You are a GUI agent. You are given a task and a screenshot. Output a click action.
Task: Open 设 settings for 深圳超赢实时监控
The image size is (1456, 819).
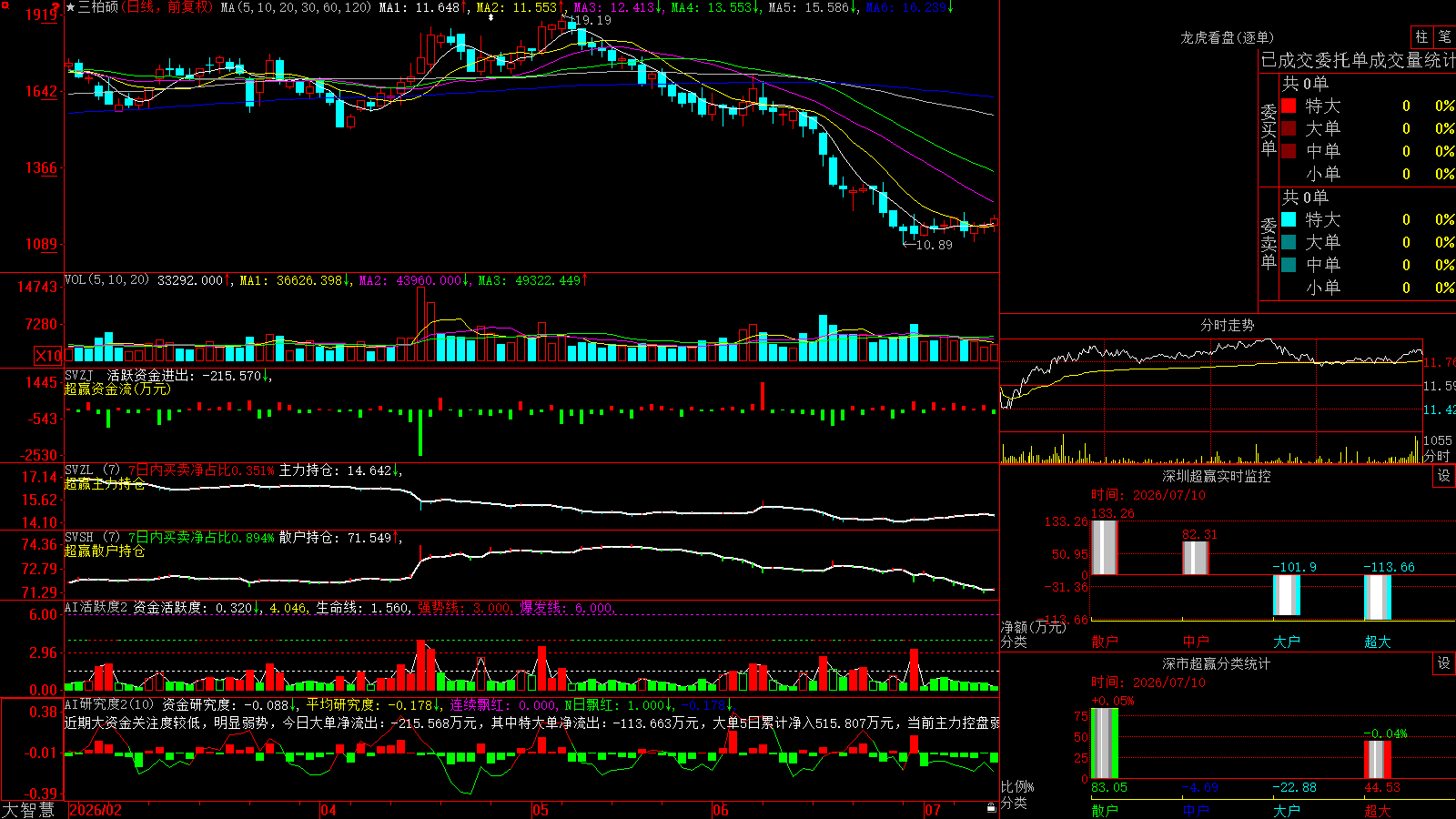[1444, 476]
